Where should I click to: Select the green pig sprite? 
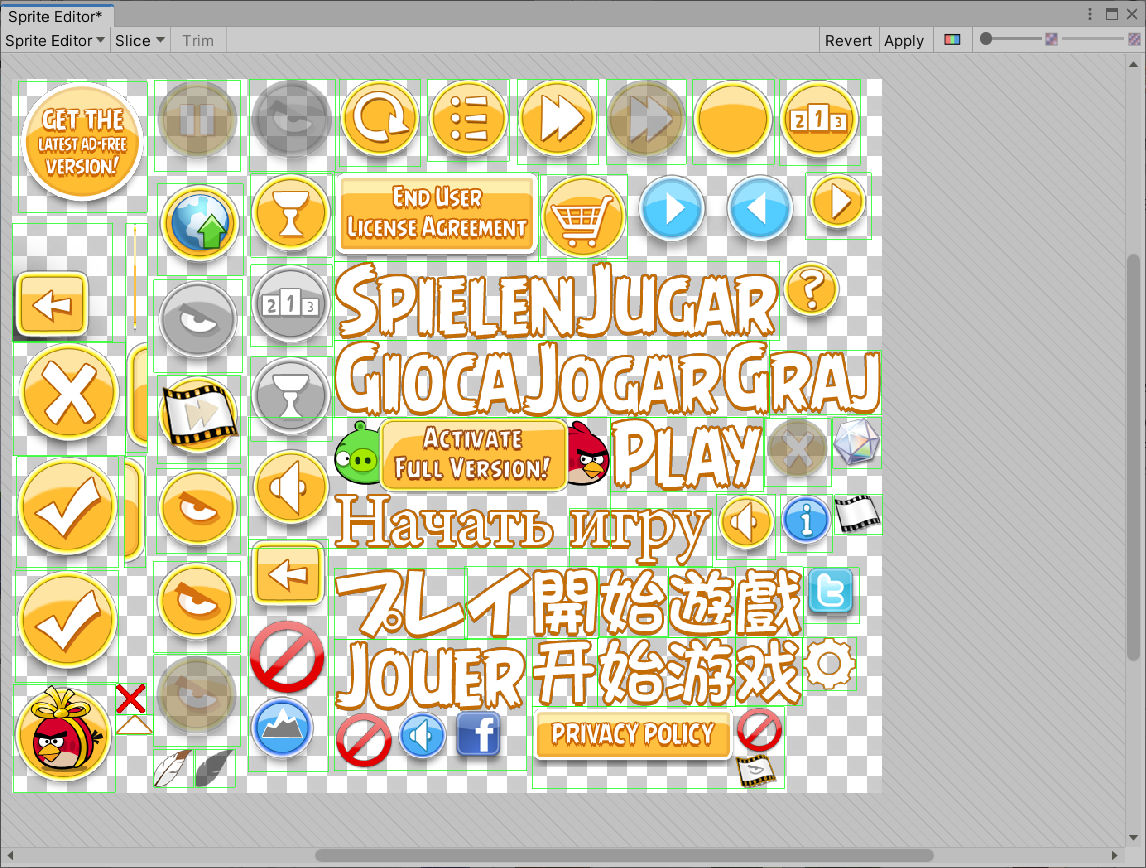coord(357,454)
